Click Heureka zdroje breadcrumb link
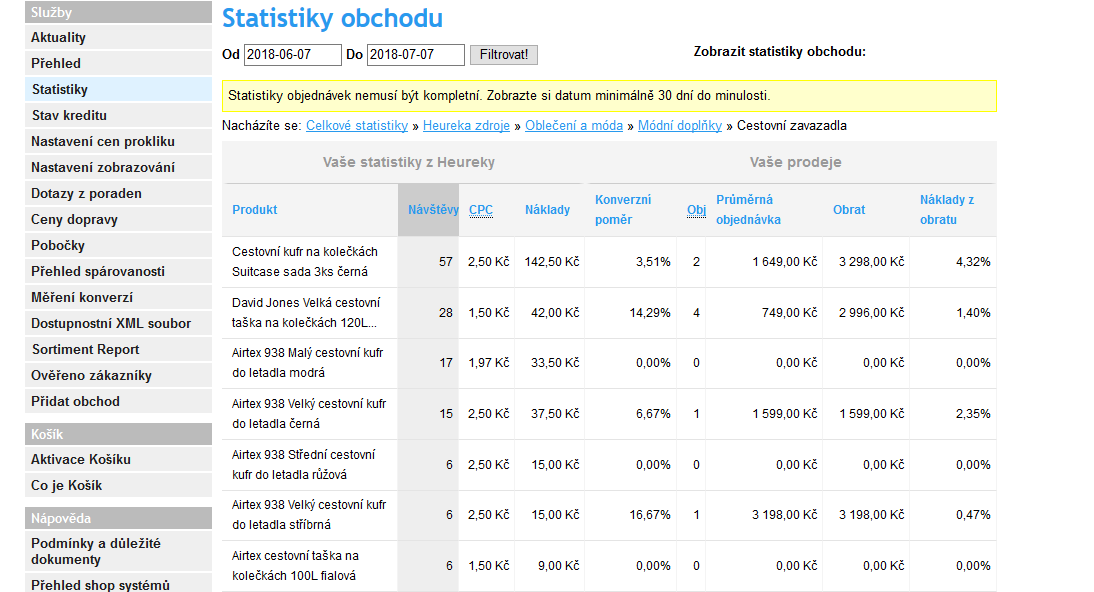Viewport: 1094px width, 592px height. click(x=467, y=126)
